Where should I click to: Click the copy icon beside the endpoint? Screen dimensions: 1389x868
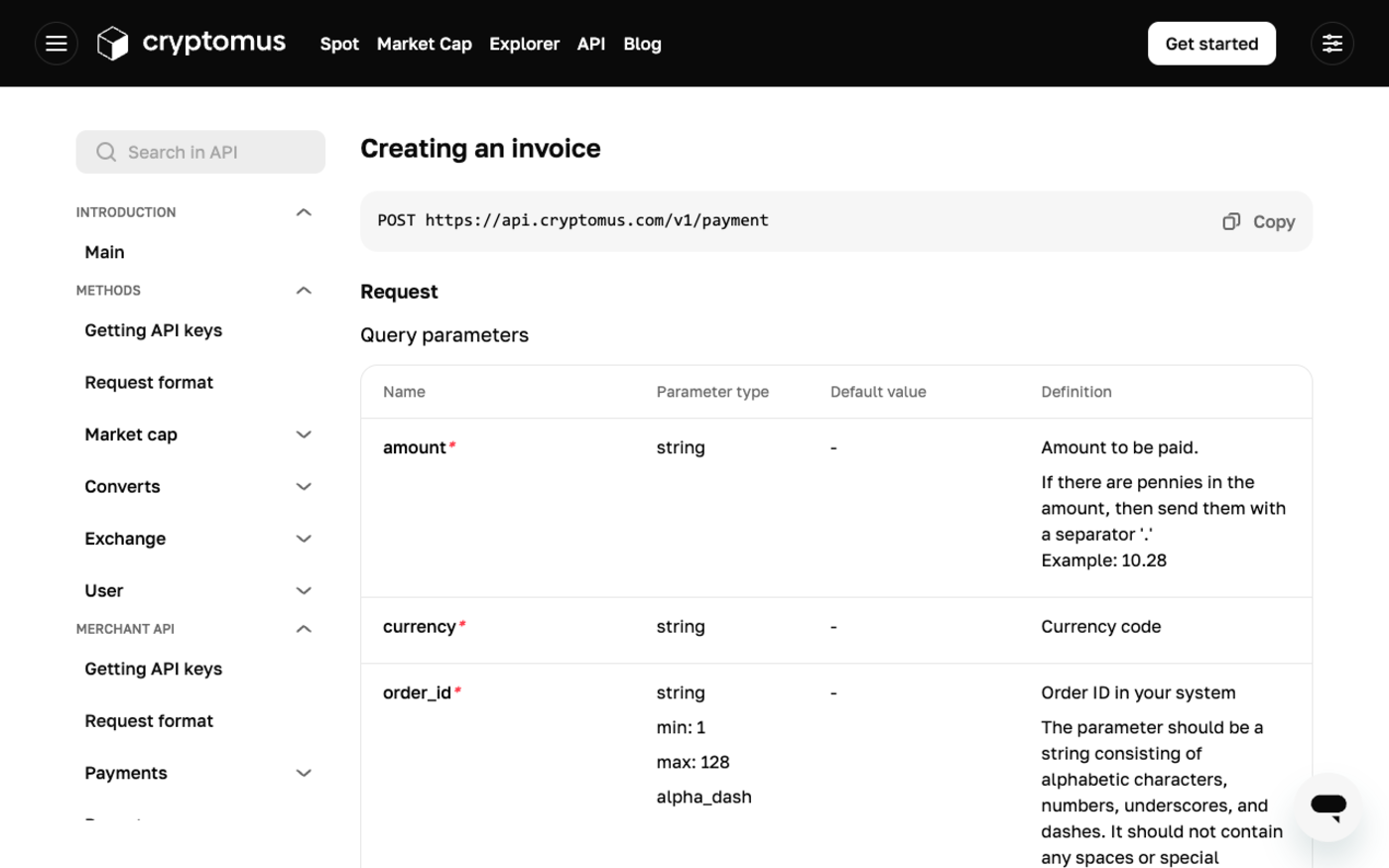(x=1231, y=221)
